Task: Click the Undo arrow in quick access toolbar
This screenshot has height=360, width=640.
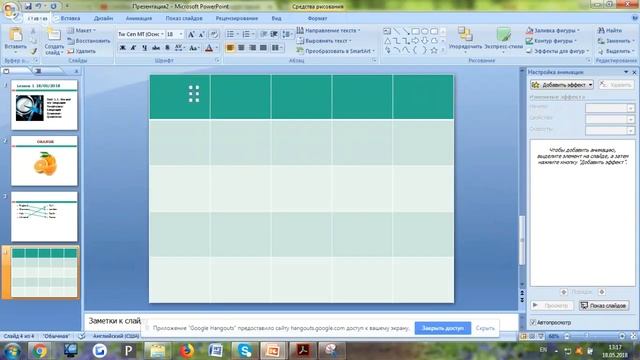Action: pos(38,6)
